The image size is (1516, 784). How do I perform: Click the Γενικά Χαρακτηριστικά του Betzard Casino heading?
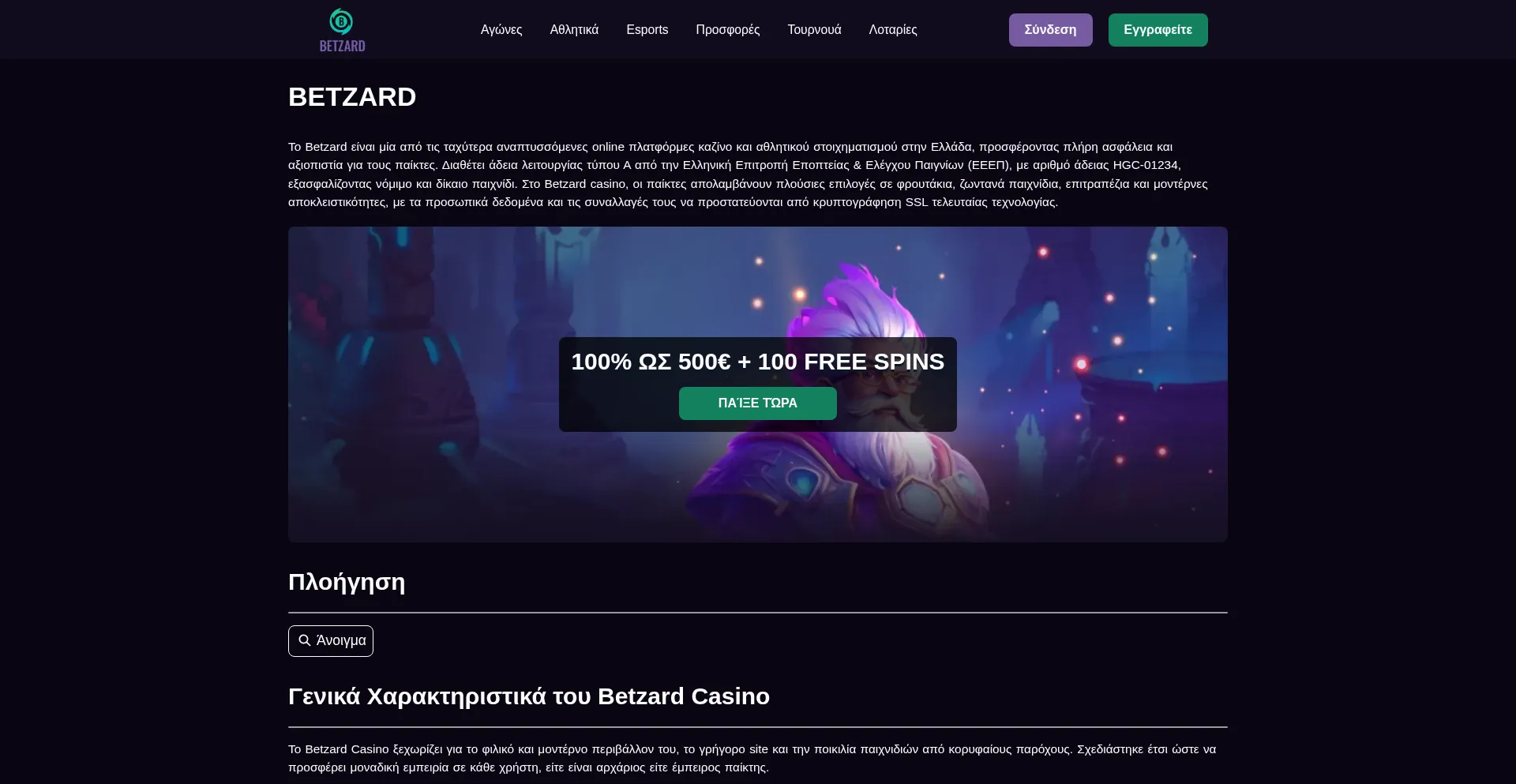tap(529, 696)
